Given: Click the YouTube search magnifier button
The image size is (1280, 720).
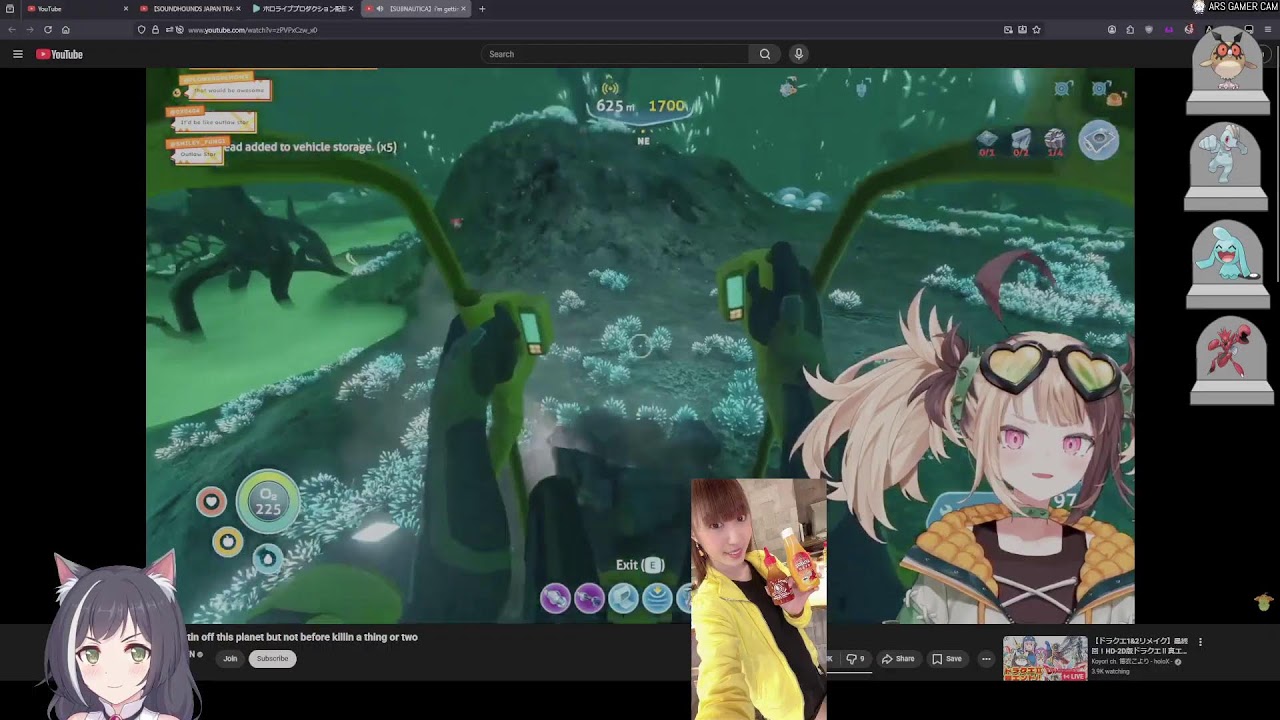Looking at the screenshot, I should [x=765, y=54].
